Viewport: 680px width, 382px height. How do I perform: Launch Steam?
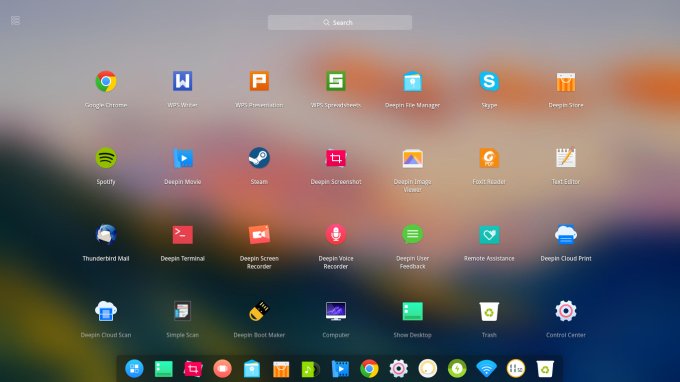coord(259,158)
